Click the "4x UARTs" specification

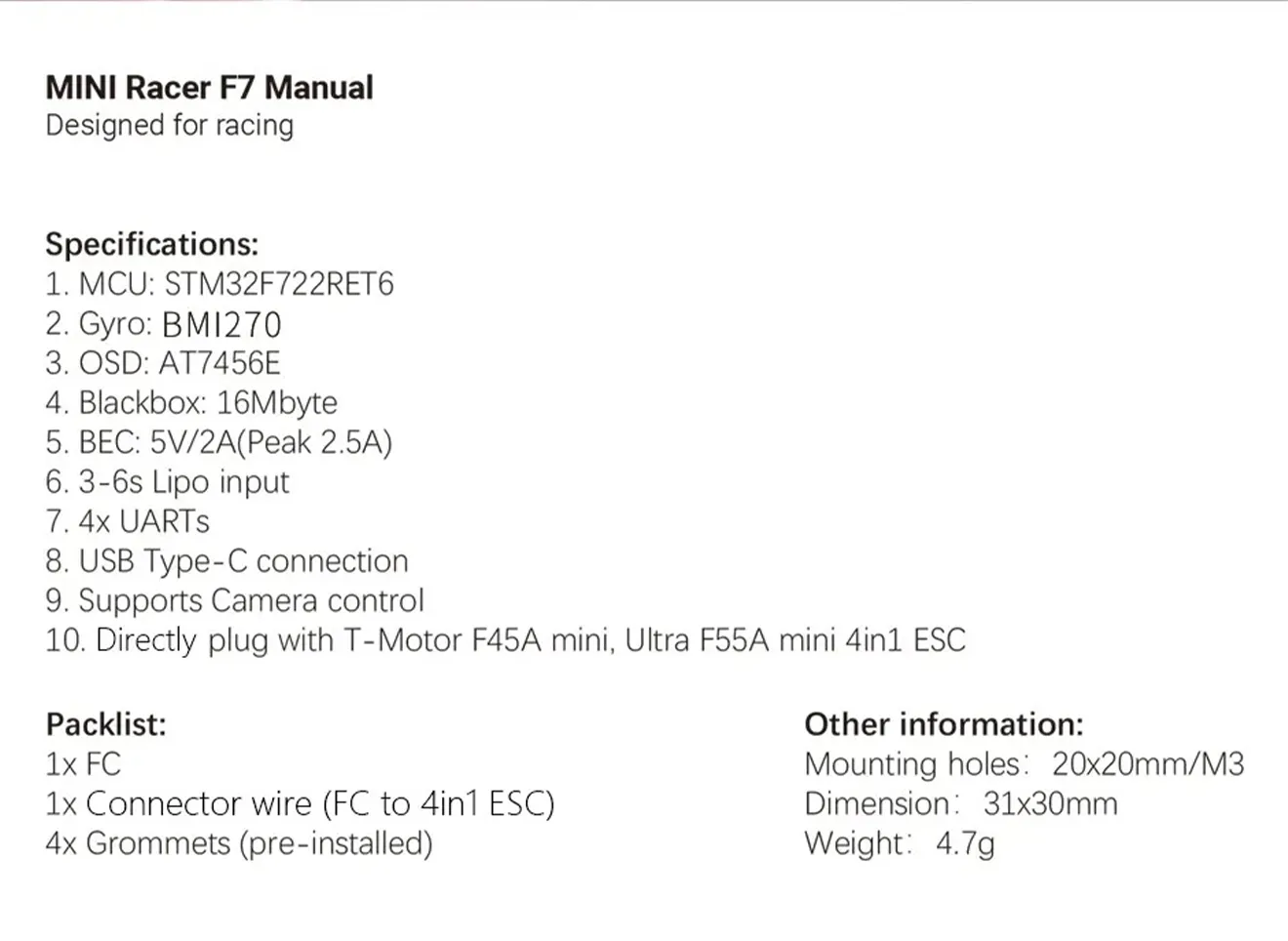pos(127,521)
